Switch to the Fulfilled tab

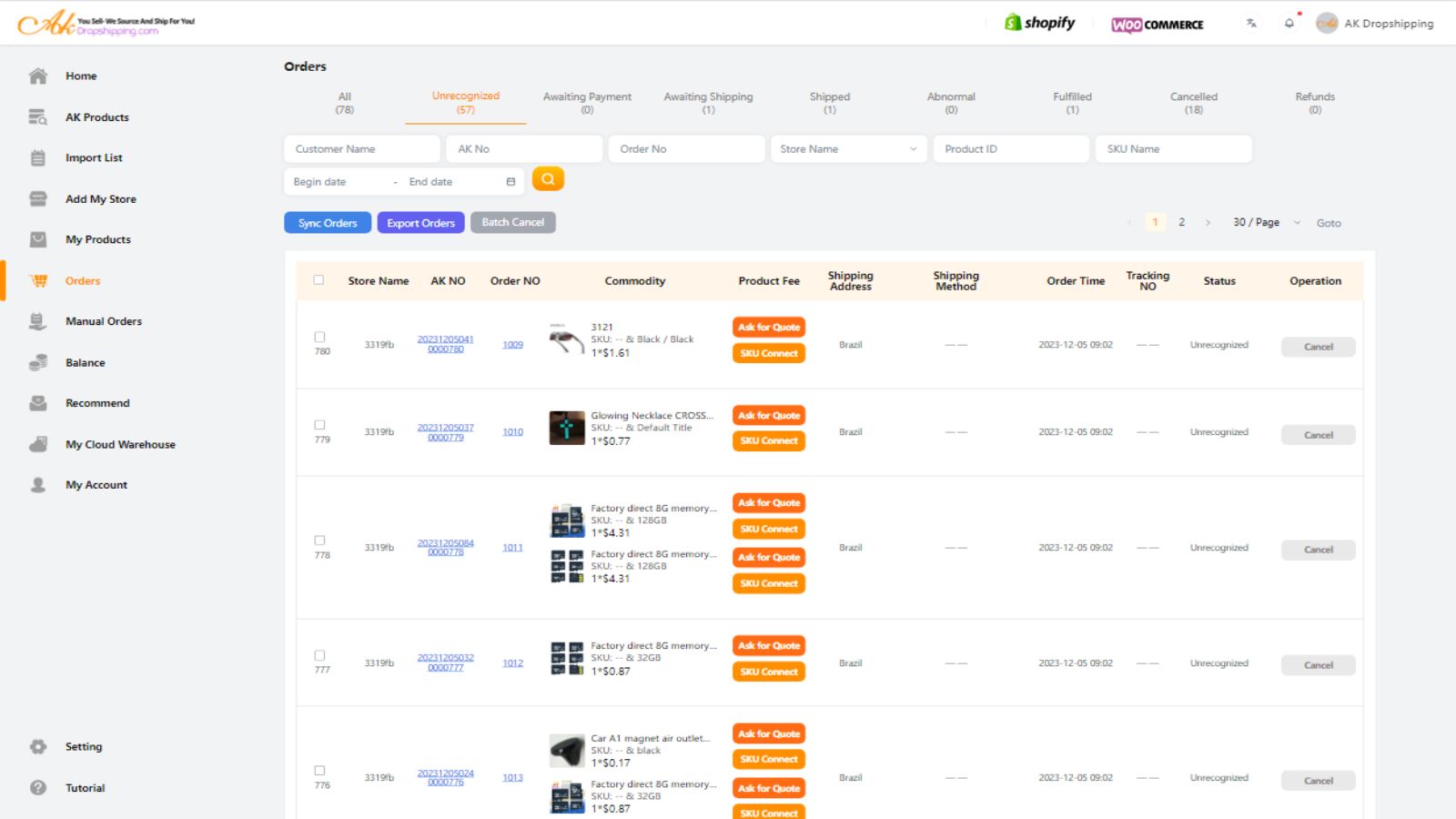tap(1072, 103)
